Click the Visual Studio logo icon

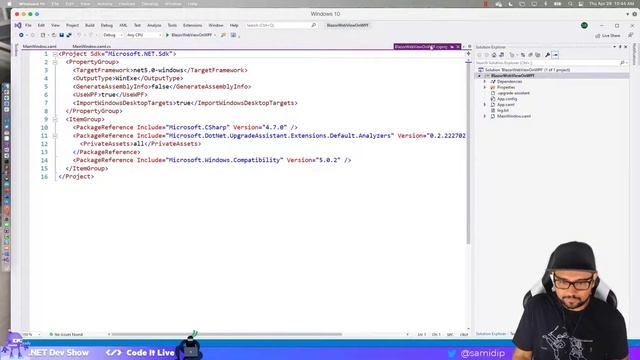tap(18, 25)
